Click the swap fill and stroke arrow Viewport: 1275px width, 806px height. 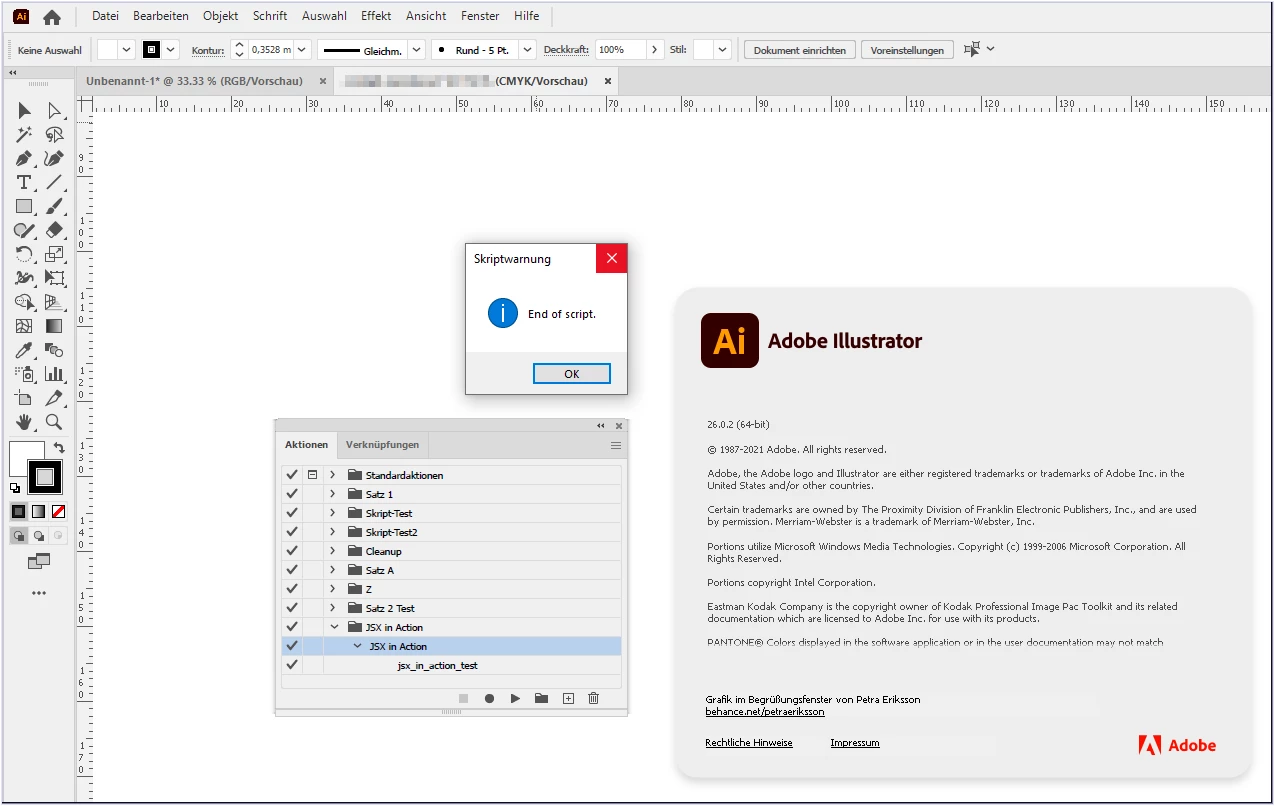click(59, 447)
